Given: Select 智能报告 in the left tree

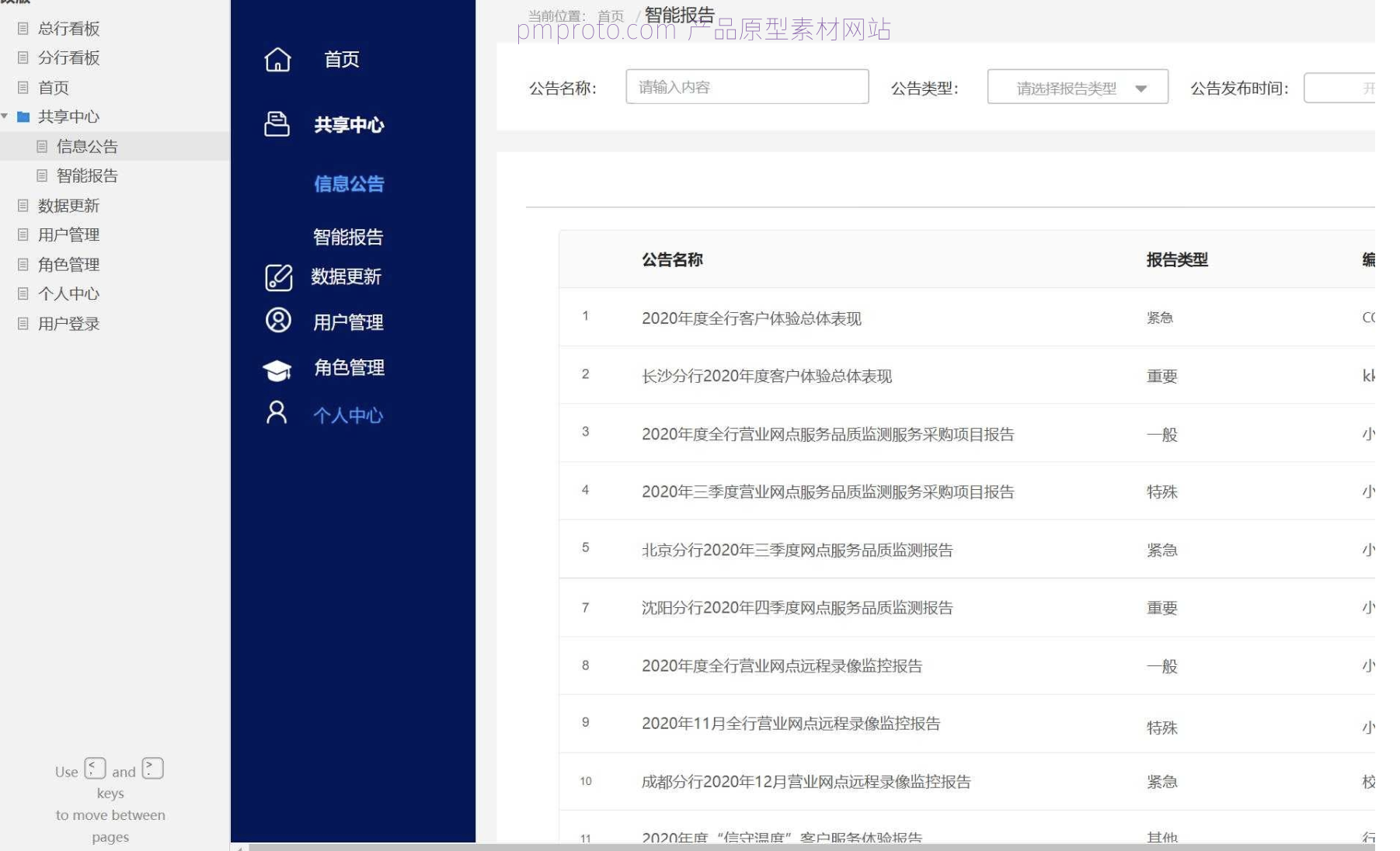Looking at the screenshot, I should 87,175.
